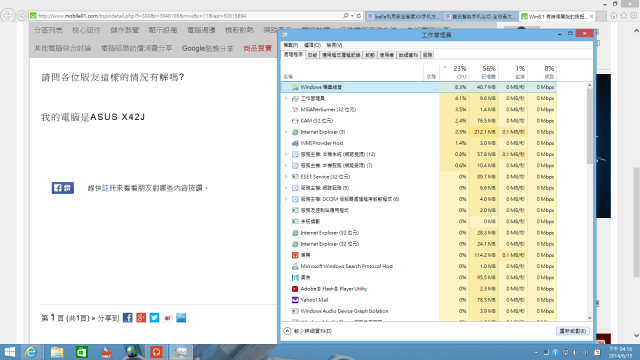Viewport: 640px width, 360px height.
Task: Click the restart button in Task Manager
Action: click(573, 331)
